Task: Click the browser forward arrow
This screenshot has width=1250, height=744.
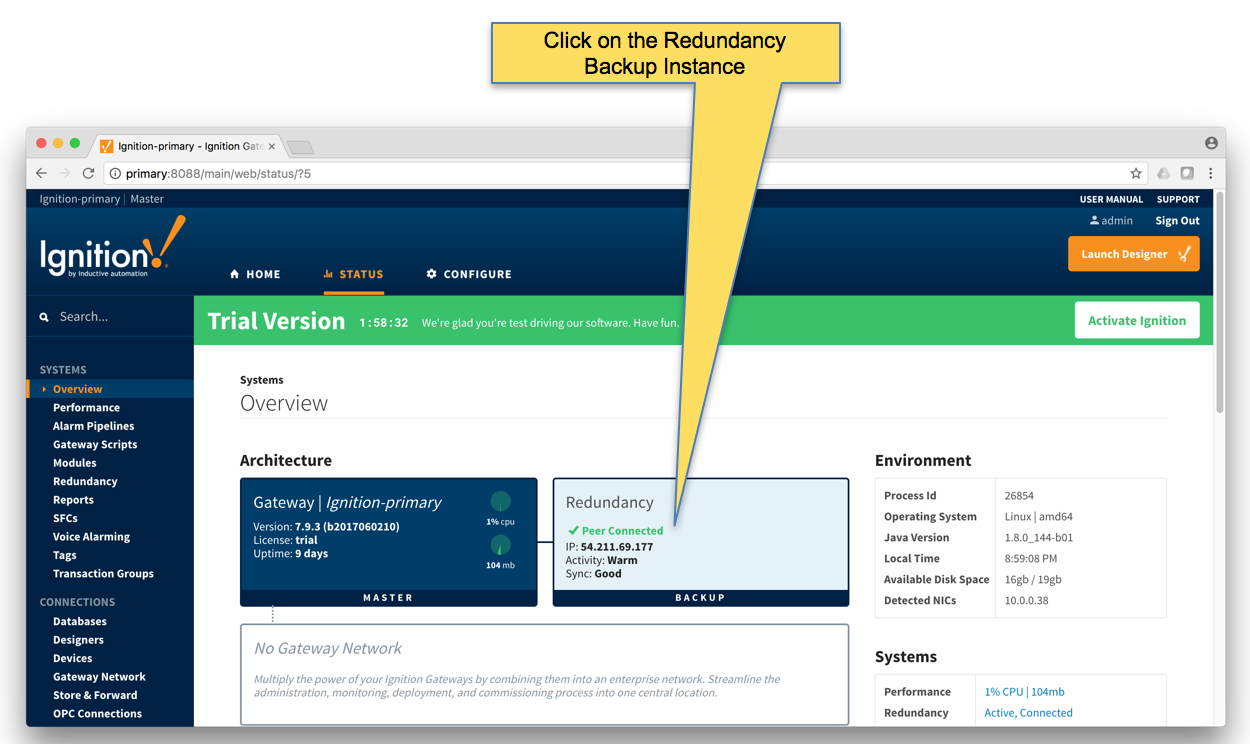Action: click(65, 173)
